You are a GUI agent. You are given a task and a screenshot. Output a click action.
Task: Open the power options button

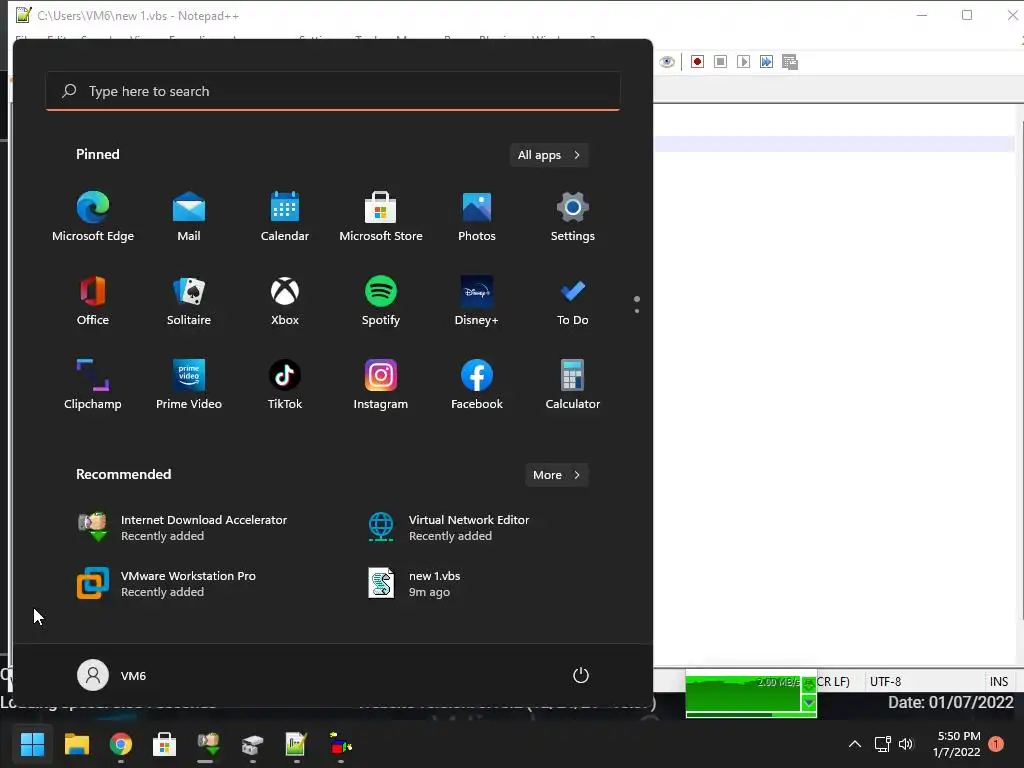(581, 675)
